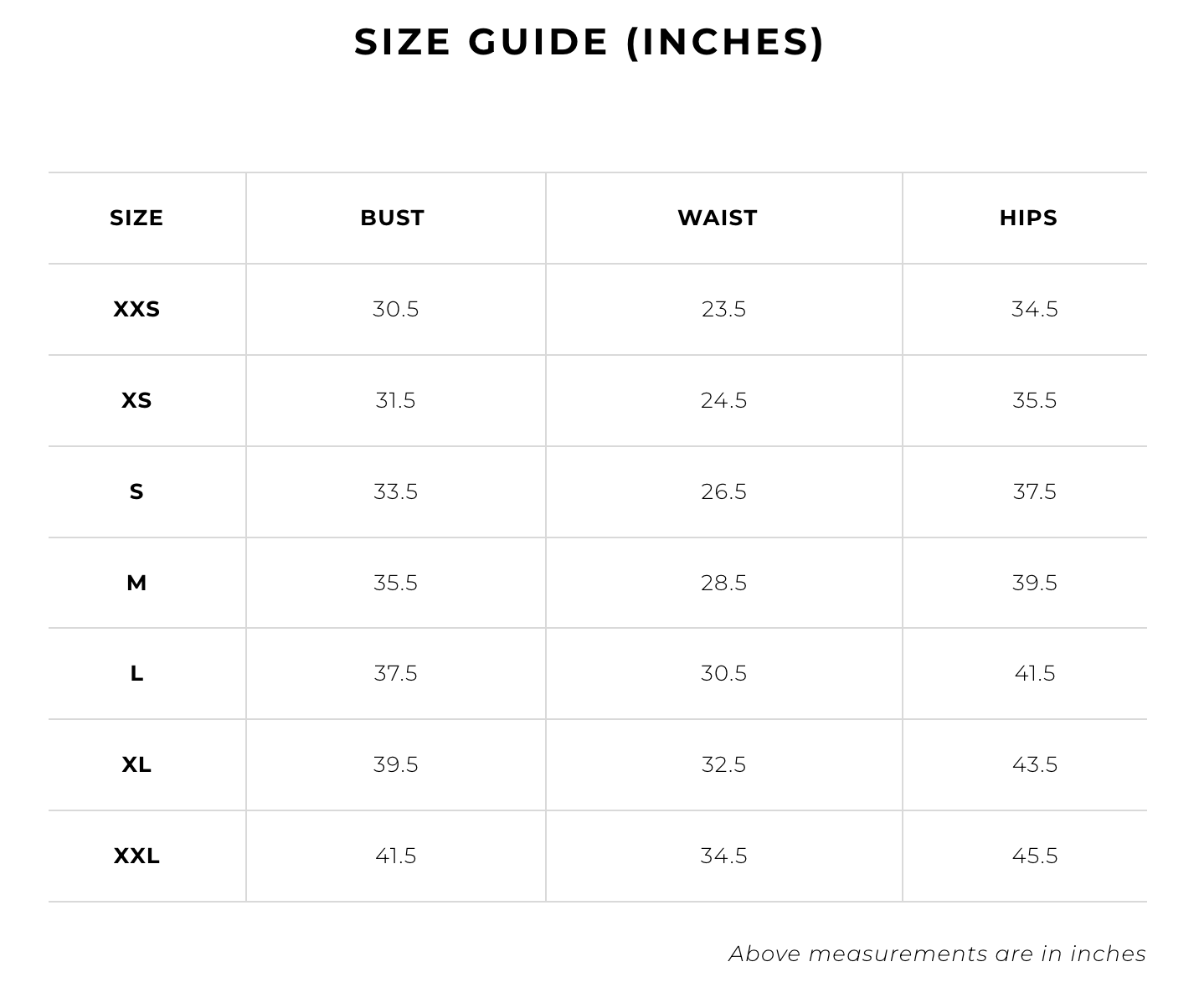Click the S size row label
Image resolution: width=1199 pixels, height=1008 pixels.
tap(136, 491)
